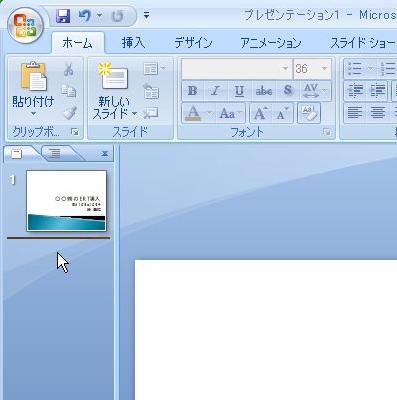Apply bullet list formatting
Viewport: 397px width, 400px height.
355,69
